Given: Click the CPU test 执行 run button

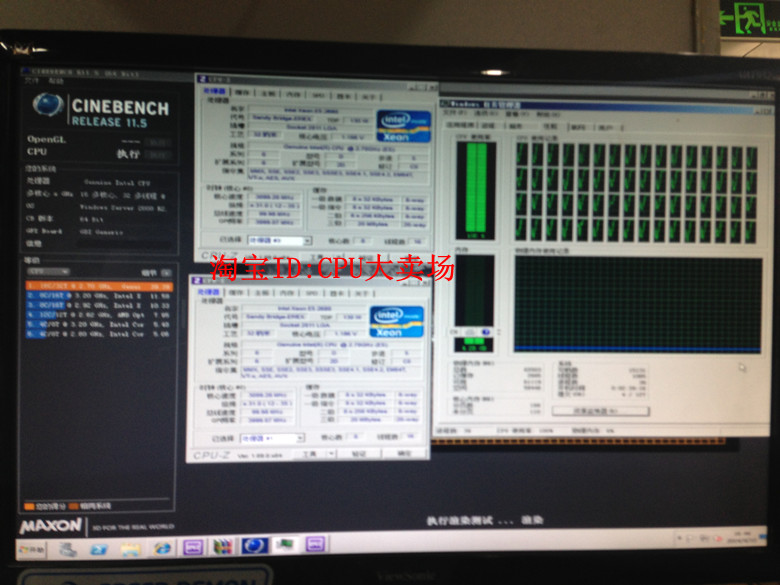Looking at the screenshot, I should 159,155.
